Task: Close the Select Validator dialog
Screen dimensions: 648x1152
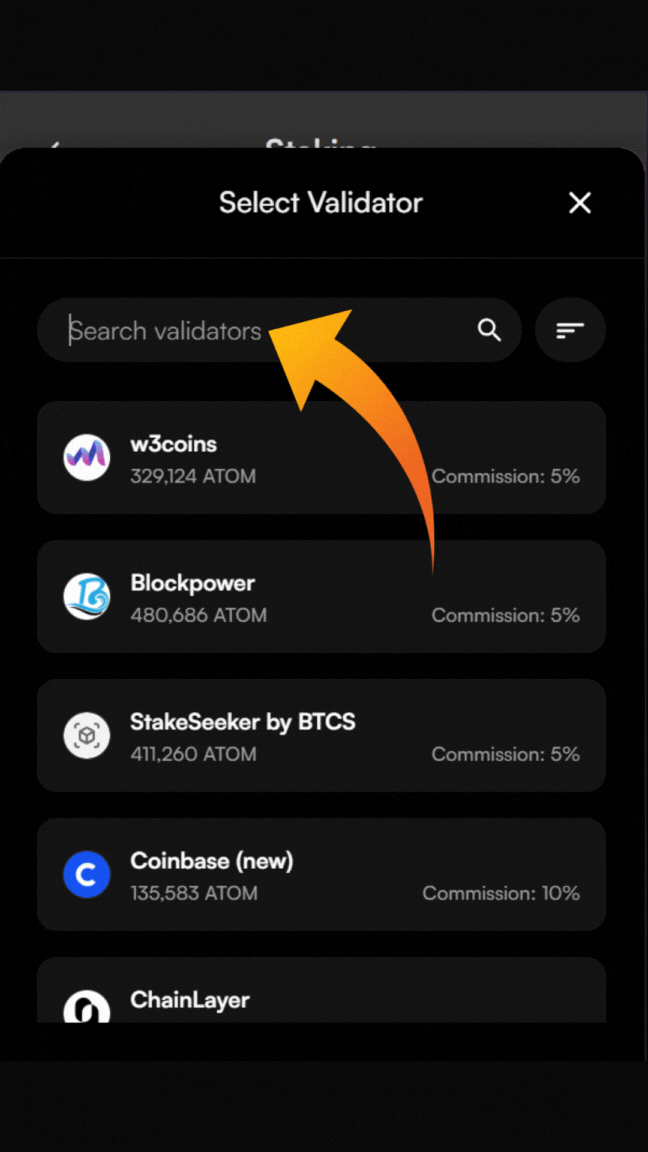Action: 580,203
